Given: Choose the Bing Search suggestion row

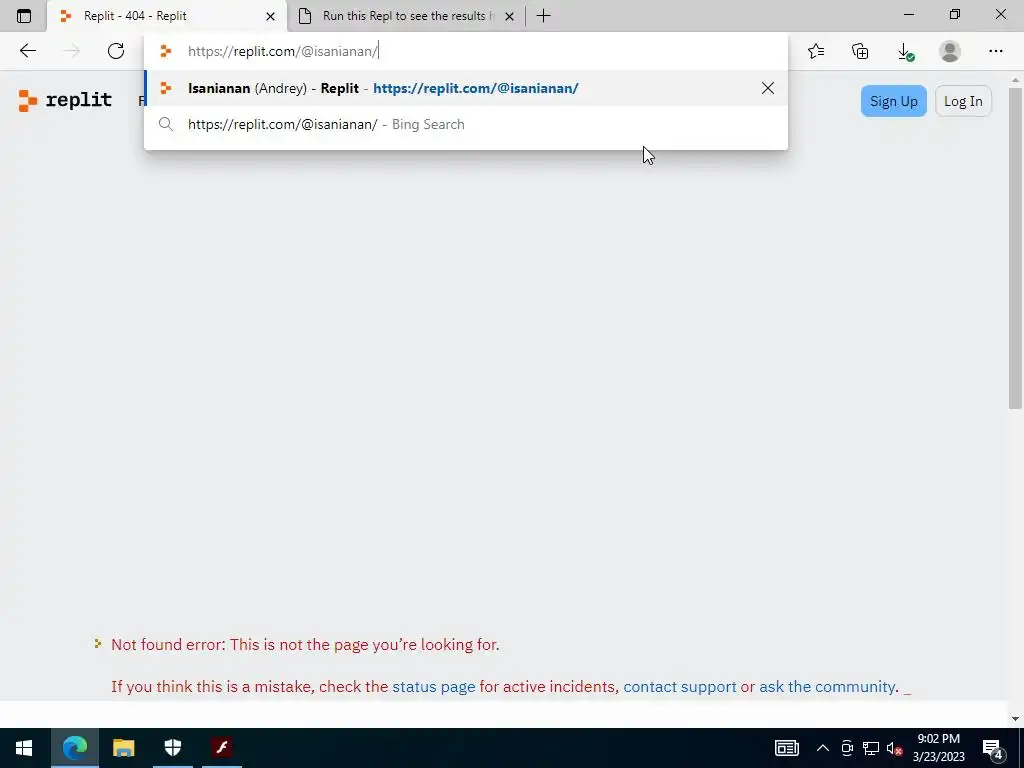Looking at the screenshot, I should pos(466,124).
